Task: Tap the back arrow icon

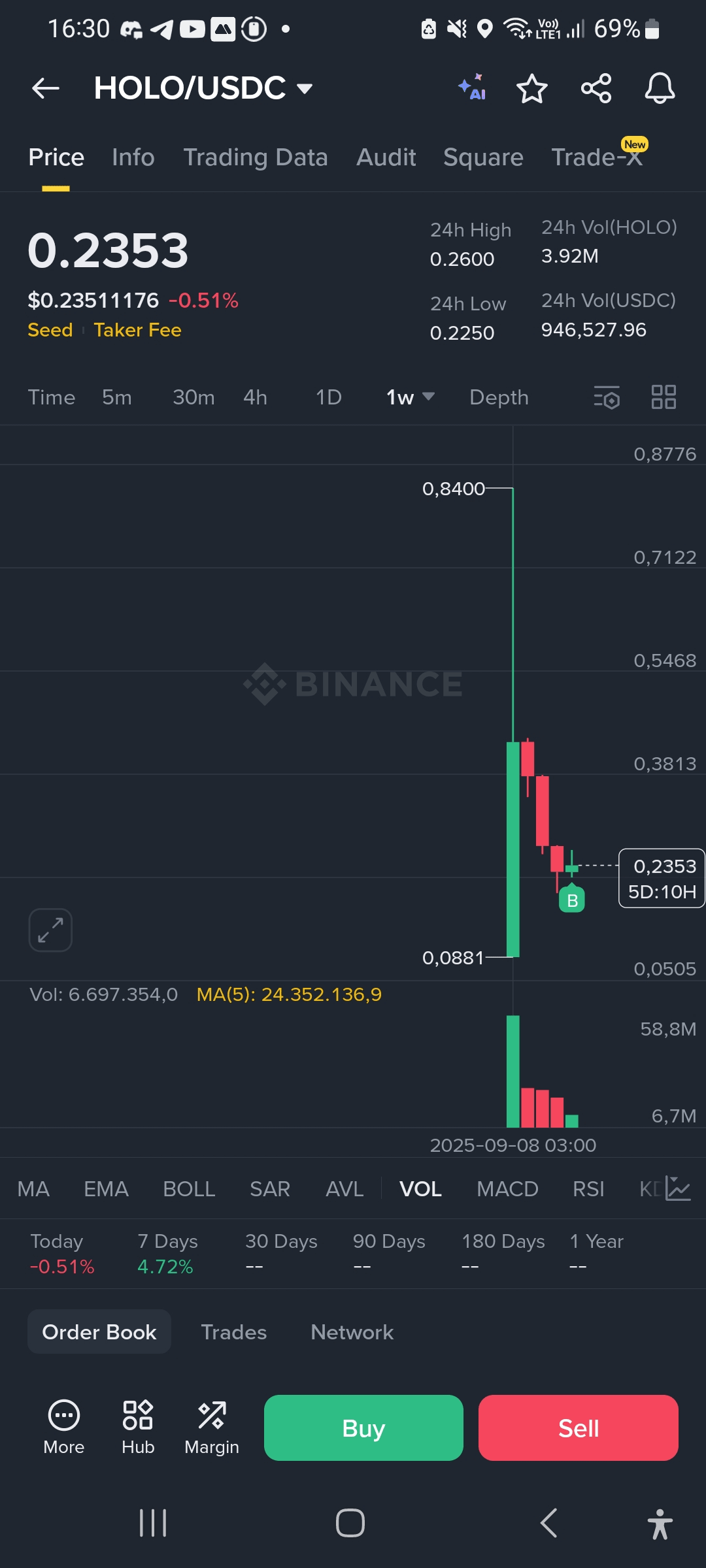Action: [46, 88]
